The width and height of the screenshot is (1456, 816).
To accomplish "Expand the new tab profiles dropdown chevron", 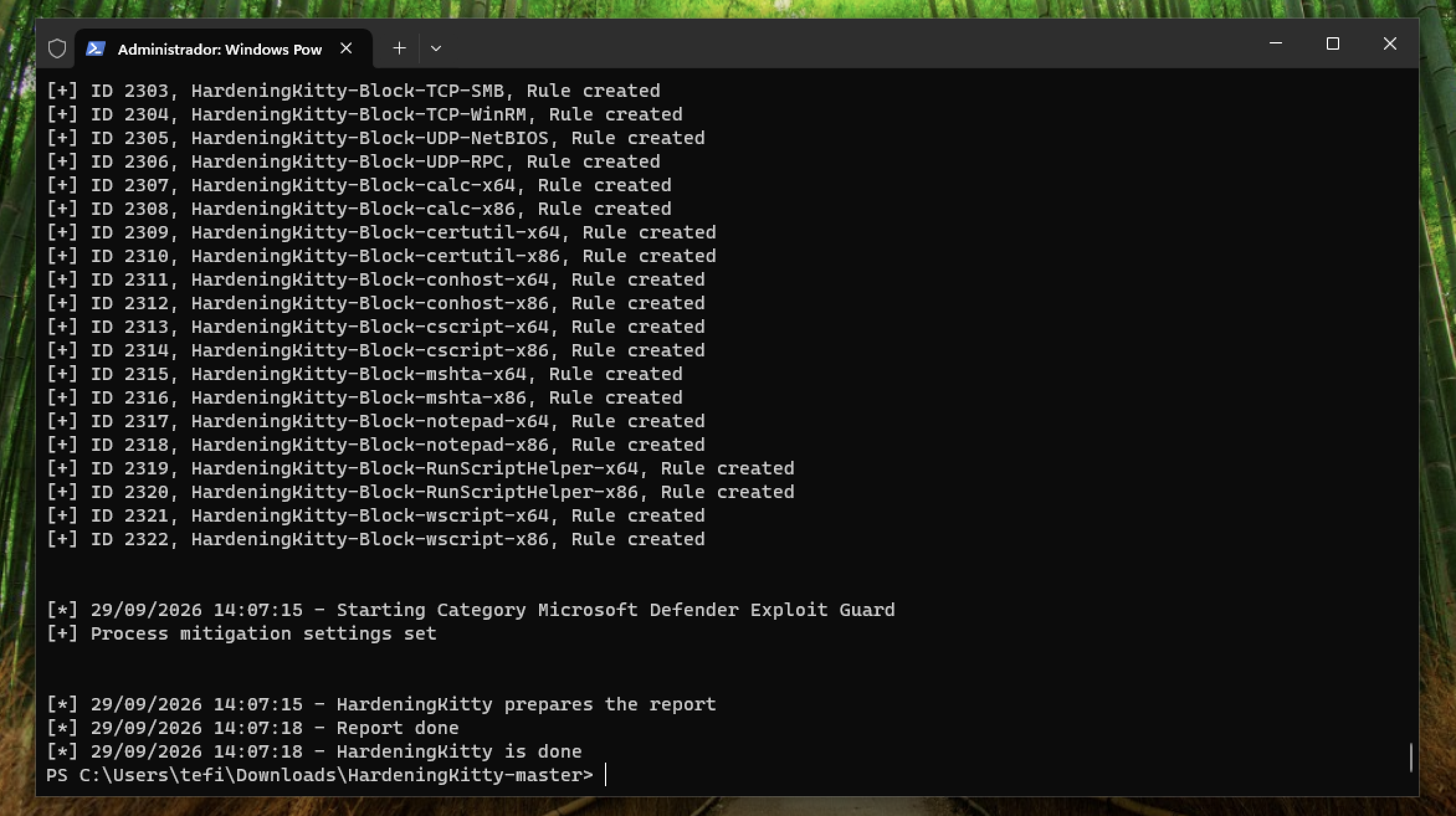I will coord(436,48).
